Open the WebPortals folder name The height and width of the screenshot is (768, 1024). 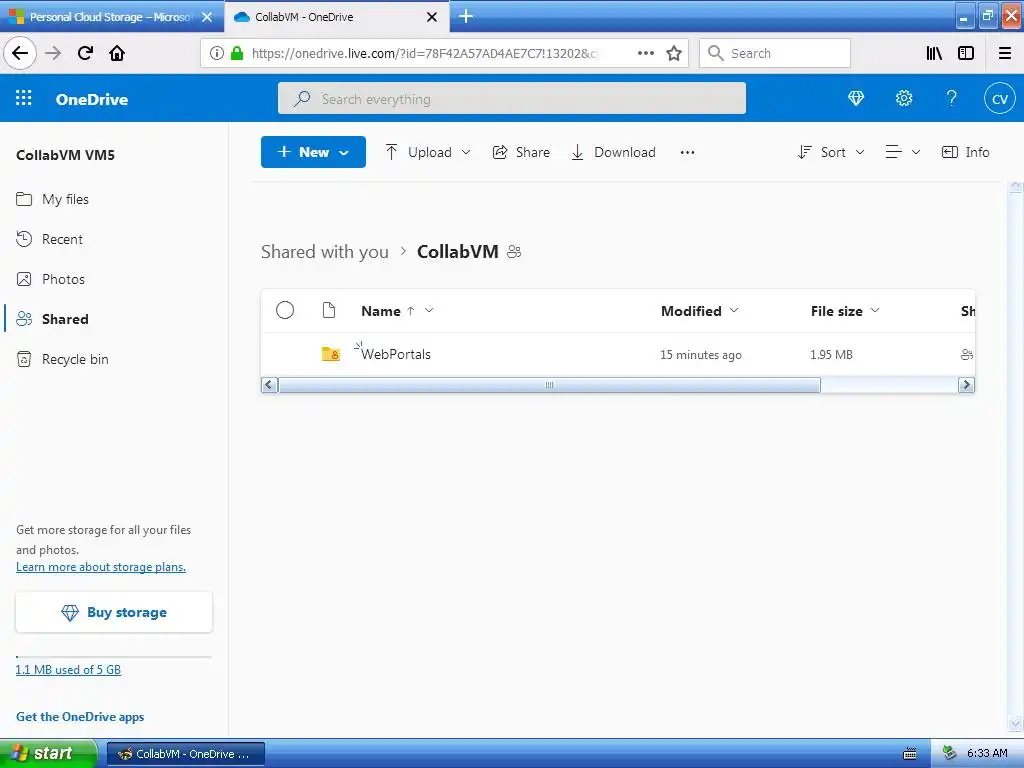point(396,355)
